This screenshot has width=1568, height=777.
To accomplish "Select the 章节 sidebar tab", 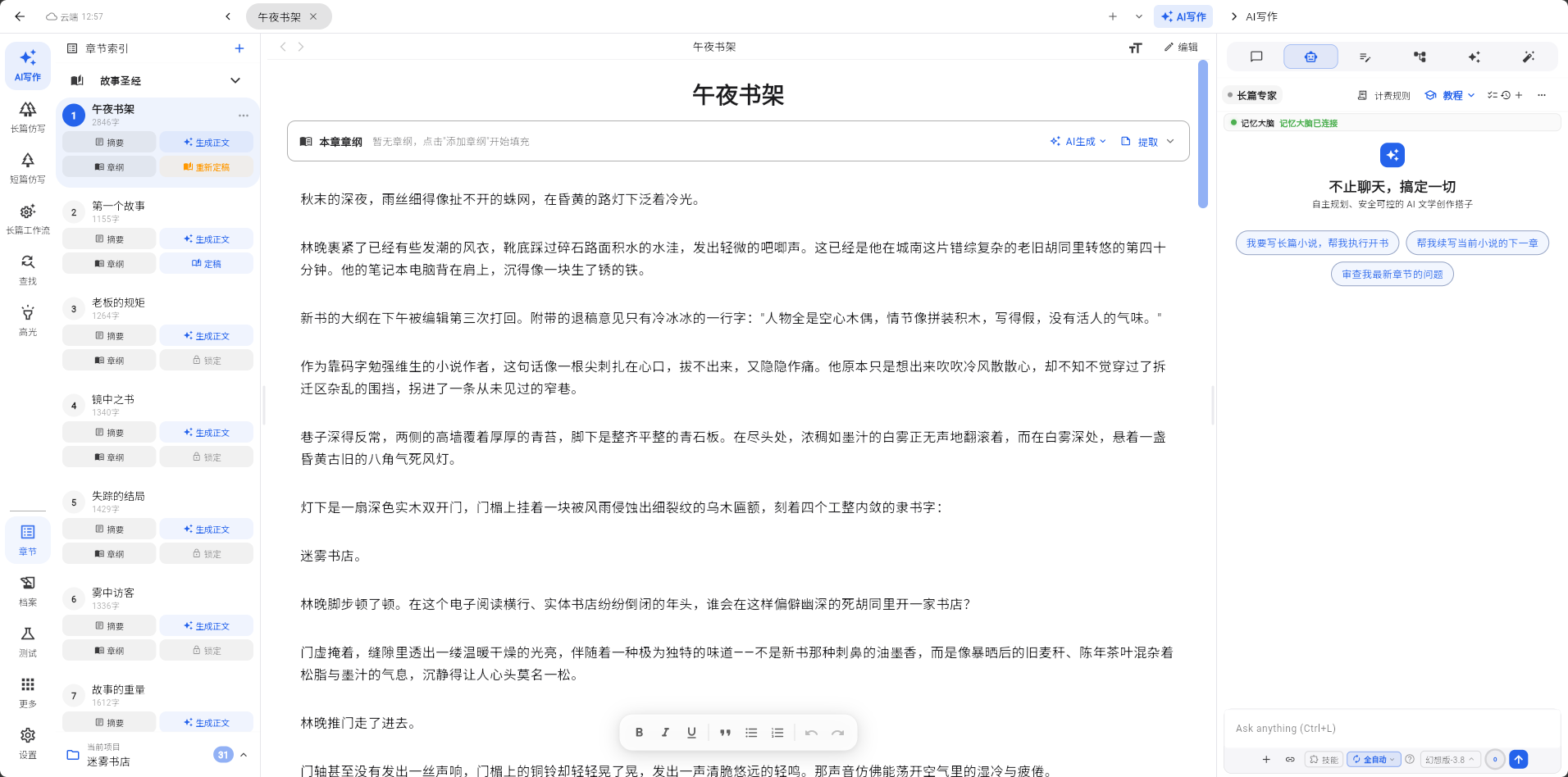I will (28, 539).
